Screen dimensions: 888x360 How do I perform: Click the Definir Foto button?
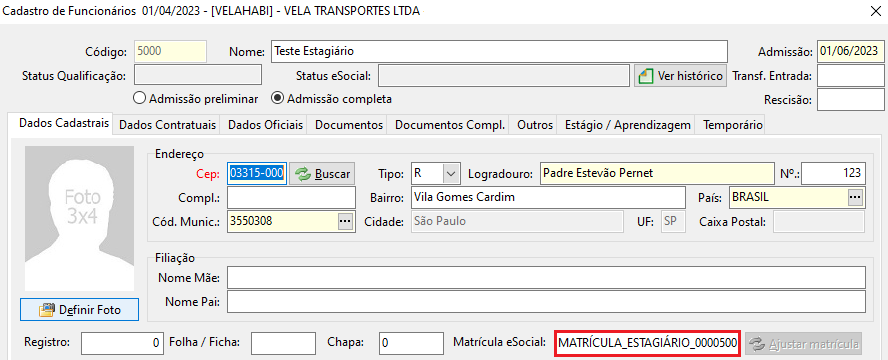pyautogui.click(x=79, y=310)
